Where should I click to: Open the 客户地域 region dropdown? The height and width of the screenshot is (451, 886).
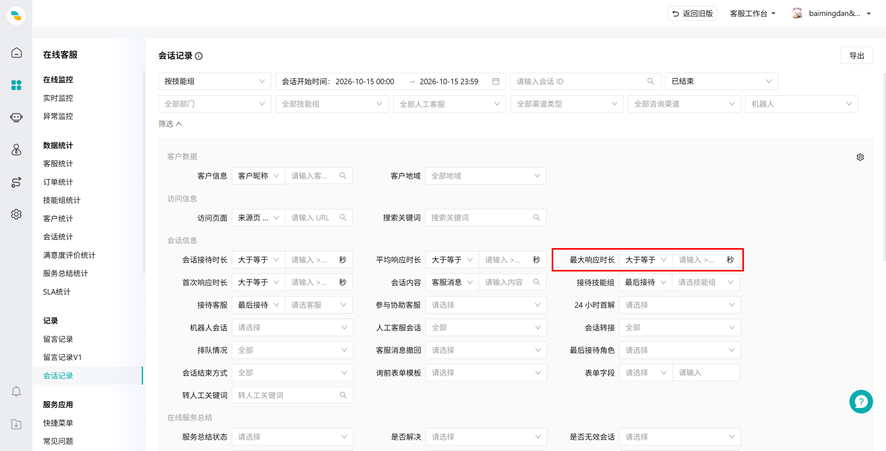click(x=485, y=176)
